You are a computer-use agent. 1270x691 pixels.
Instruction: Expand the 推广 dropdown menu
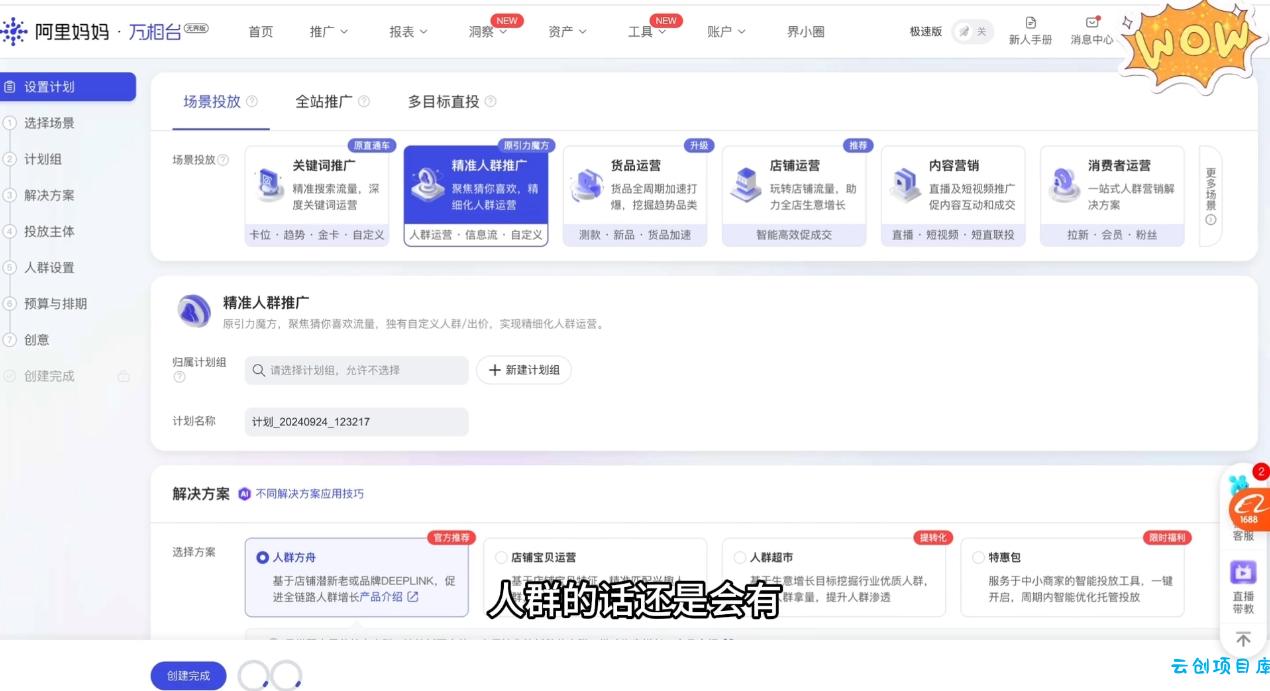click(329, 32)
